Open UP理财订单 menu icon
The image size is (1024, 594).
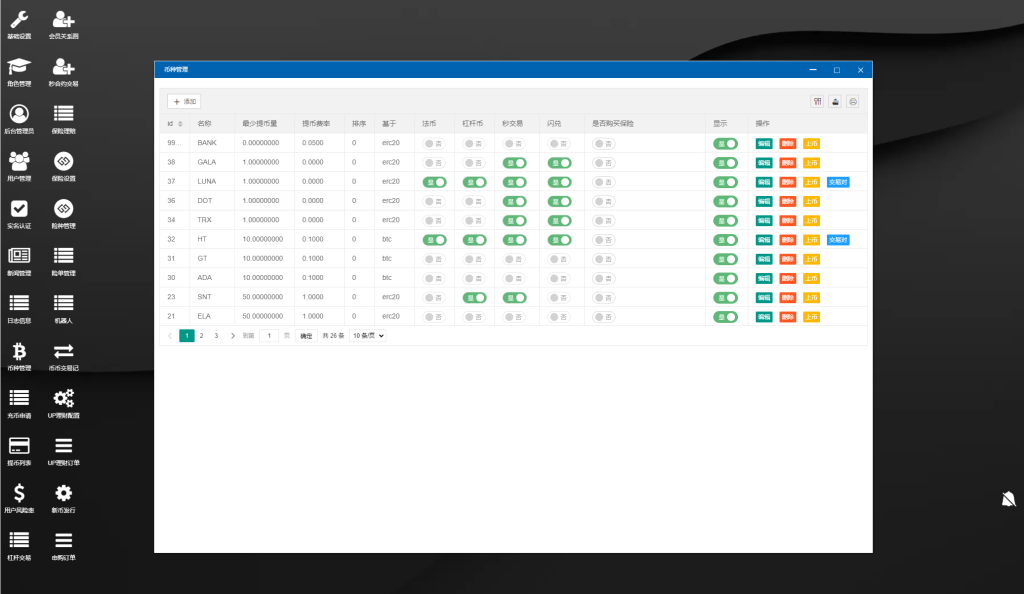(x=63, y=446)
